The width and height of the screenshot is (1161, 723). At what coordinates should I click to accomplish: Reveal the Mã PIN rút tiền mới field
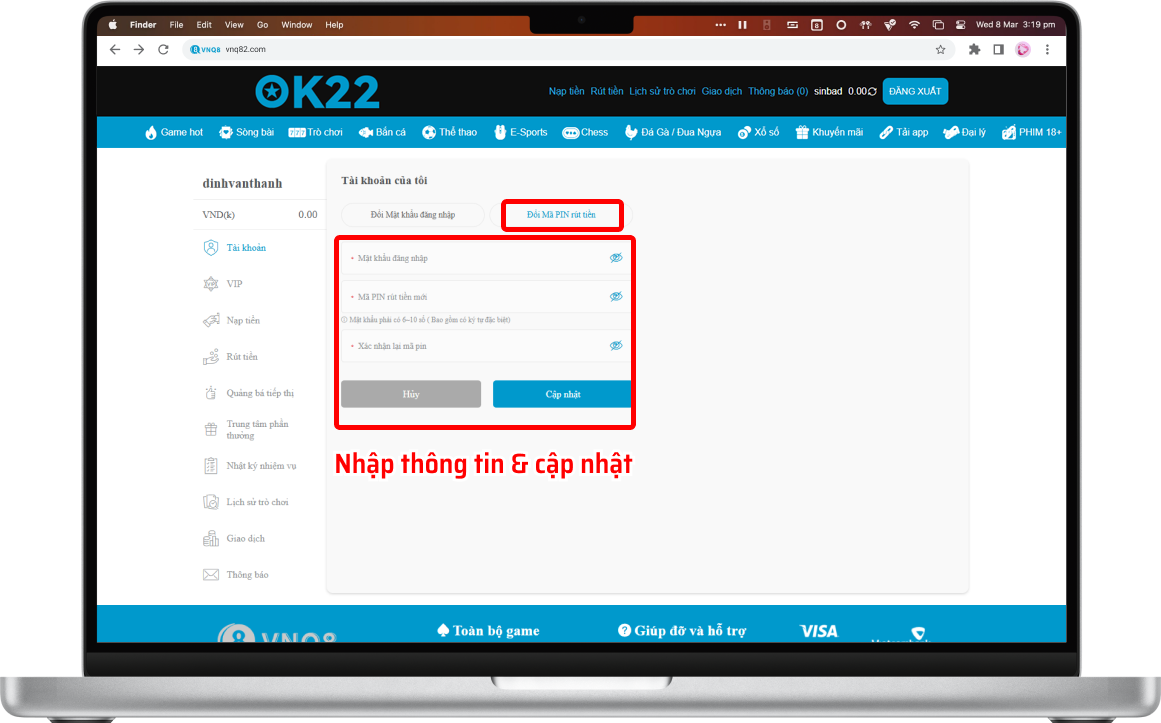tap(616, 296)
